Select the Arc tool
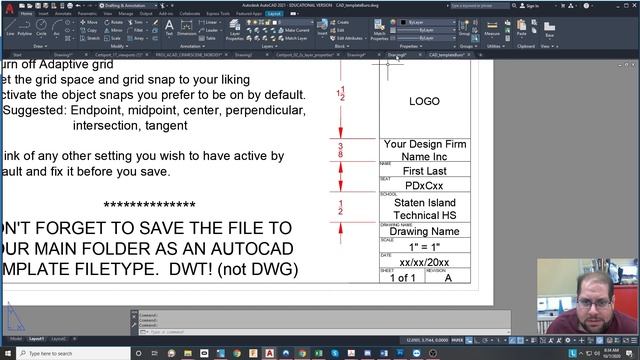 pos(56,27)
